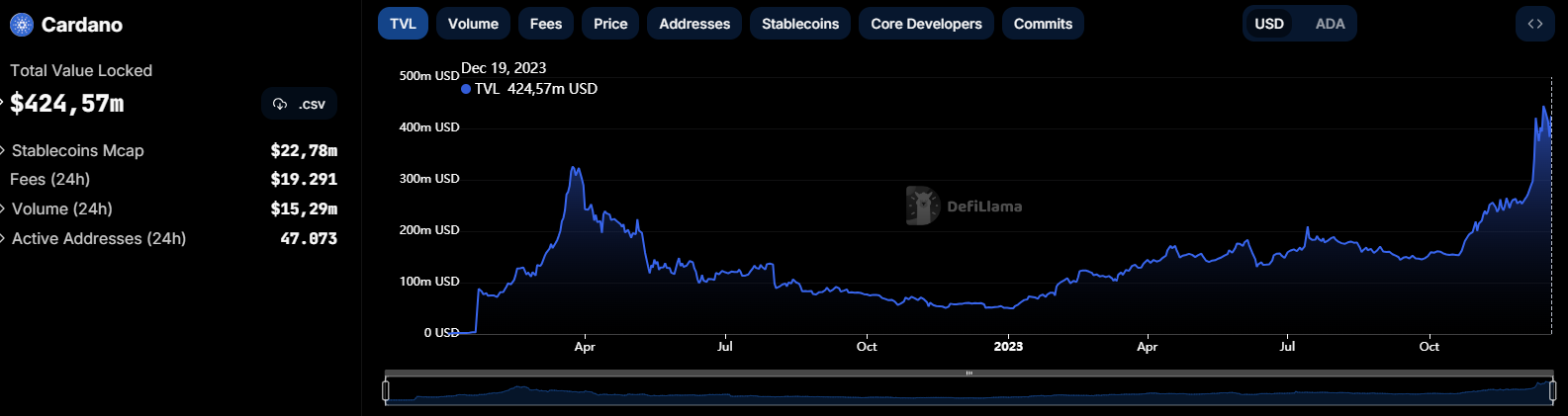1568x416 pixels.
Task: Click the Dec 19, 2023 tooltip date
Action: [504, 68]
